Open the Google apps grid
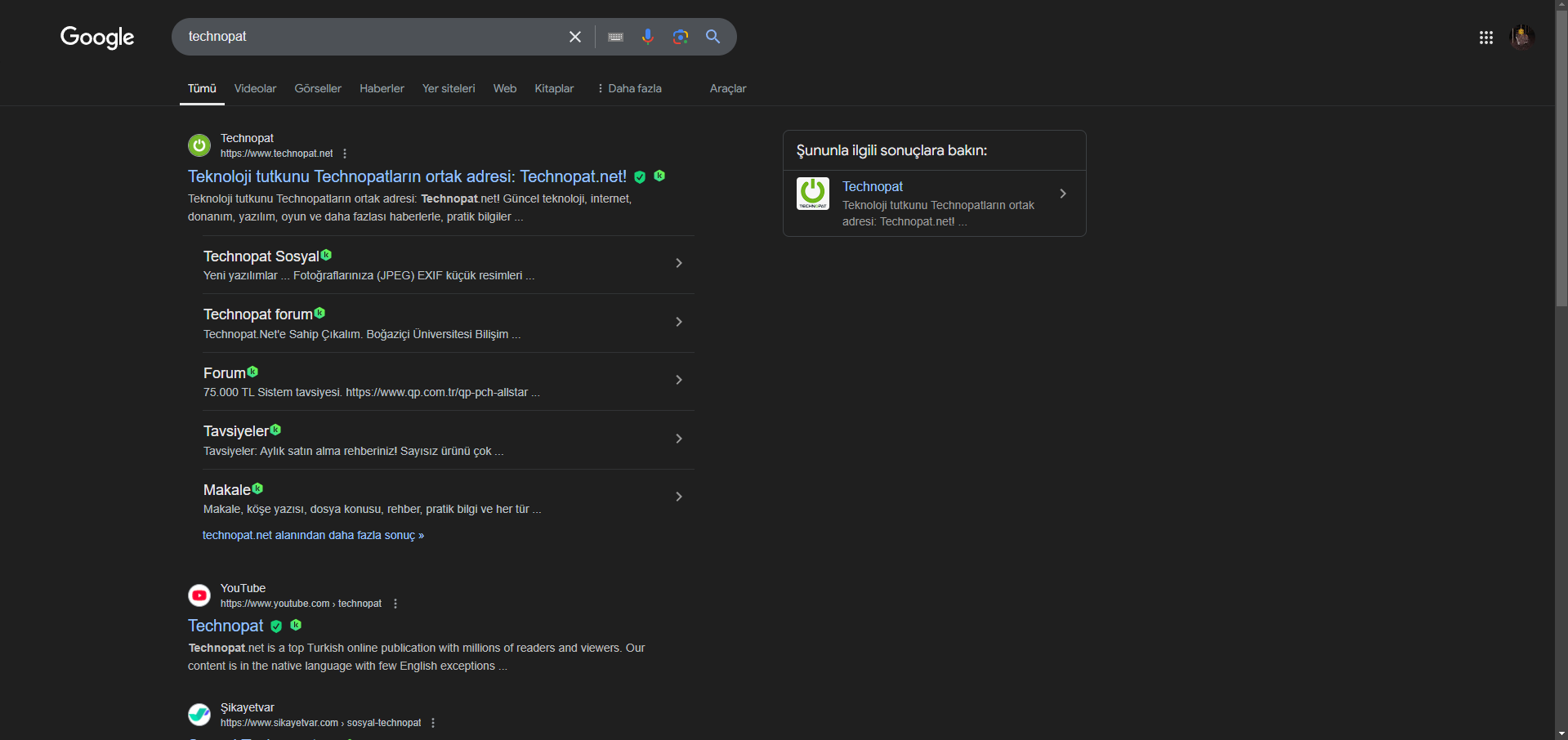Image resolution: width=1568 pixels, height=740 pixels. (x=1486, y=38)
